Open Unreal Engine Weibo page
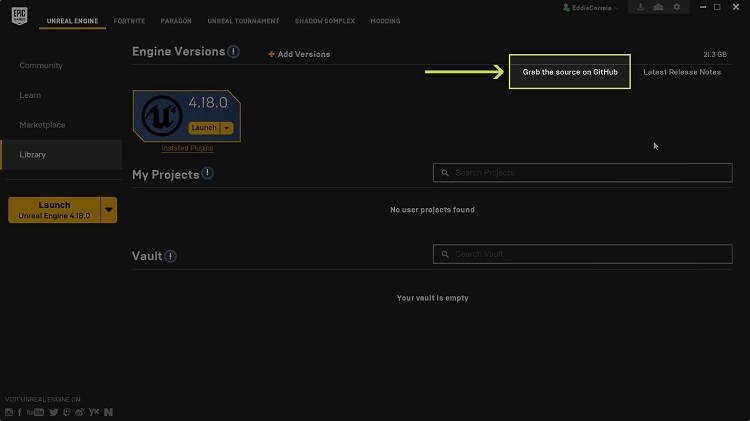Viewport: 750px width, 421px height. coord(79,412)
